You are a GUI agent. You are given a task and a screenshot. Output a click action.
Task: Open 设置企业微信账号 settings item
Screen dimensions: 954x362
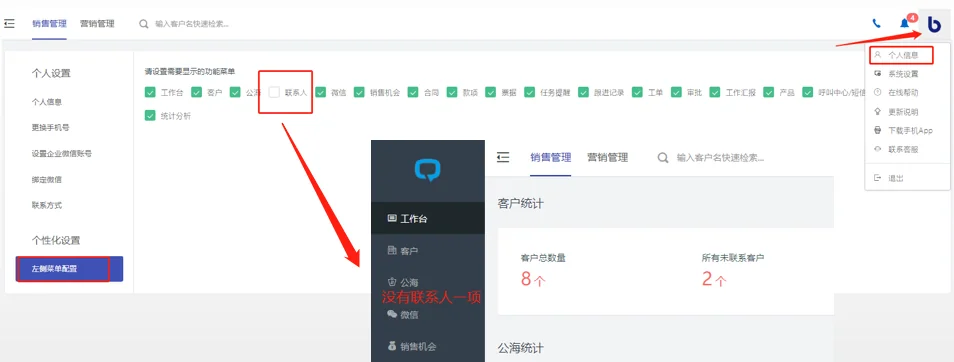[62, 154]
